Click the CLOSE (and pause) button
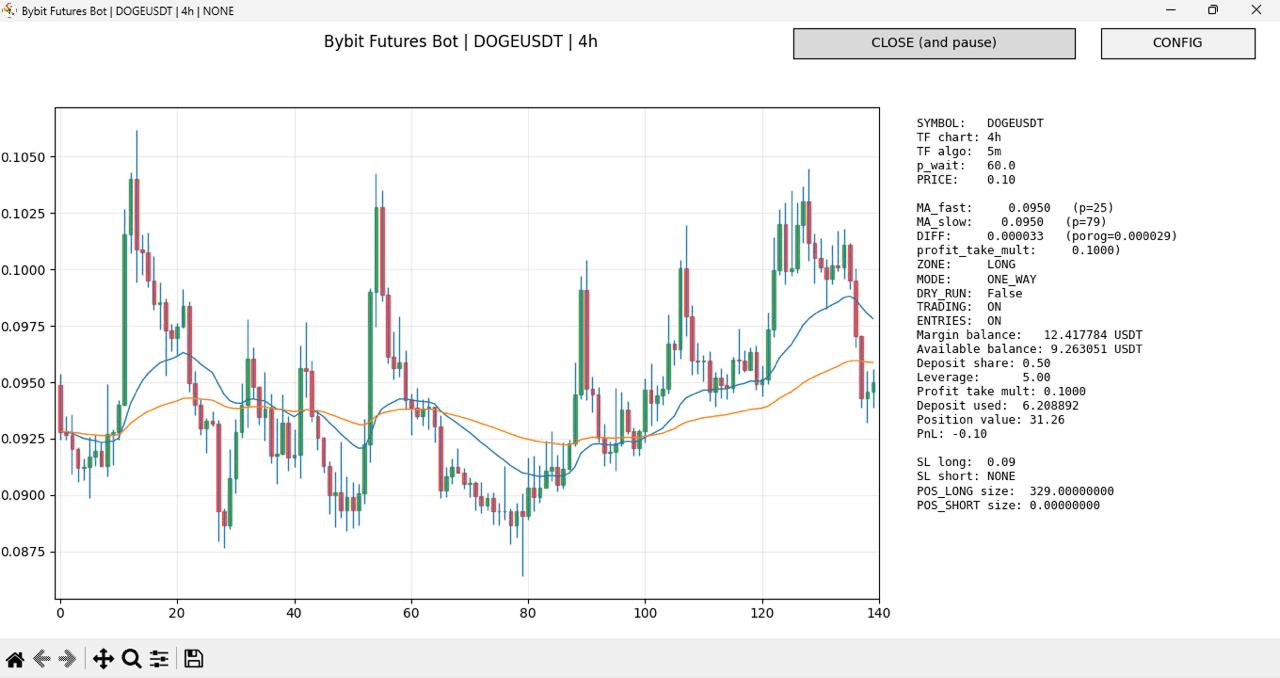The image size is (1280, 678). pos(934,43)
